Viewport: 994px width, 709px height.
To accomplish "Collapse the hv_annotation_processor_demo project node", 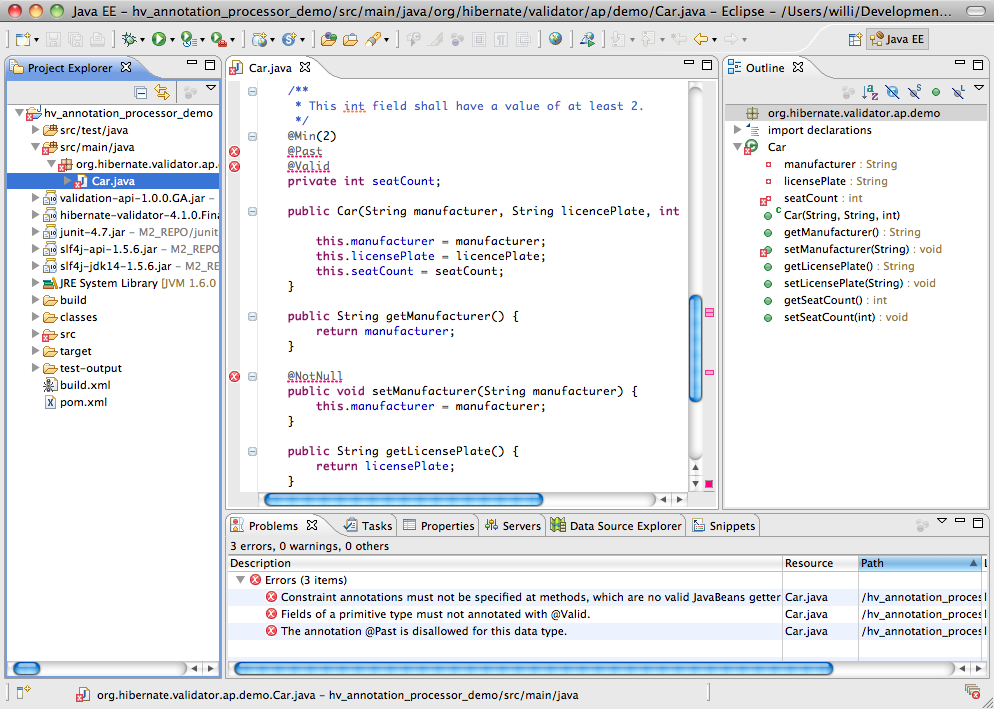I will [20, 113].
